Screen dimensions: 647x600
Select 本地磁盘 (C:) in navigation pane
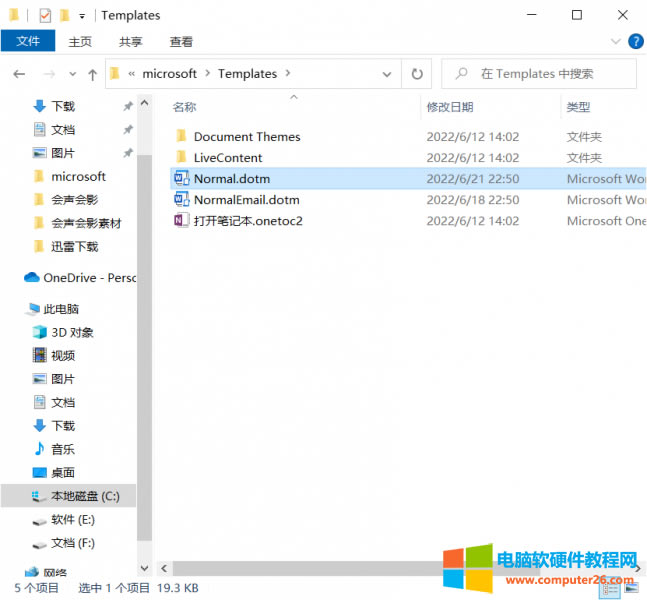[x=85, y=496]
